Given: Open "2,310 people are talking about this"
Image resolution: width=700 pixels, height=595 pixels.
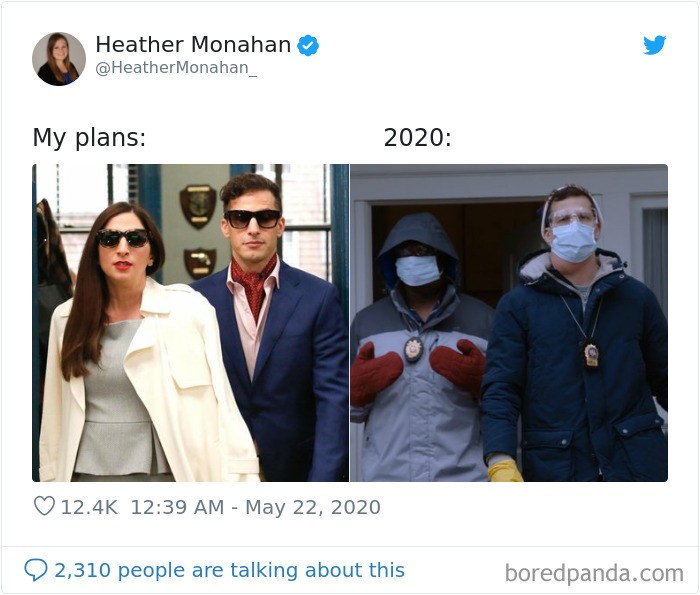Looking at the screenshot, I should pyautogui.click(x=229, y=570).
